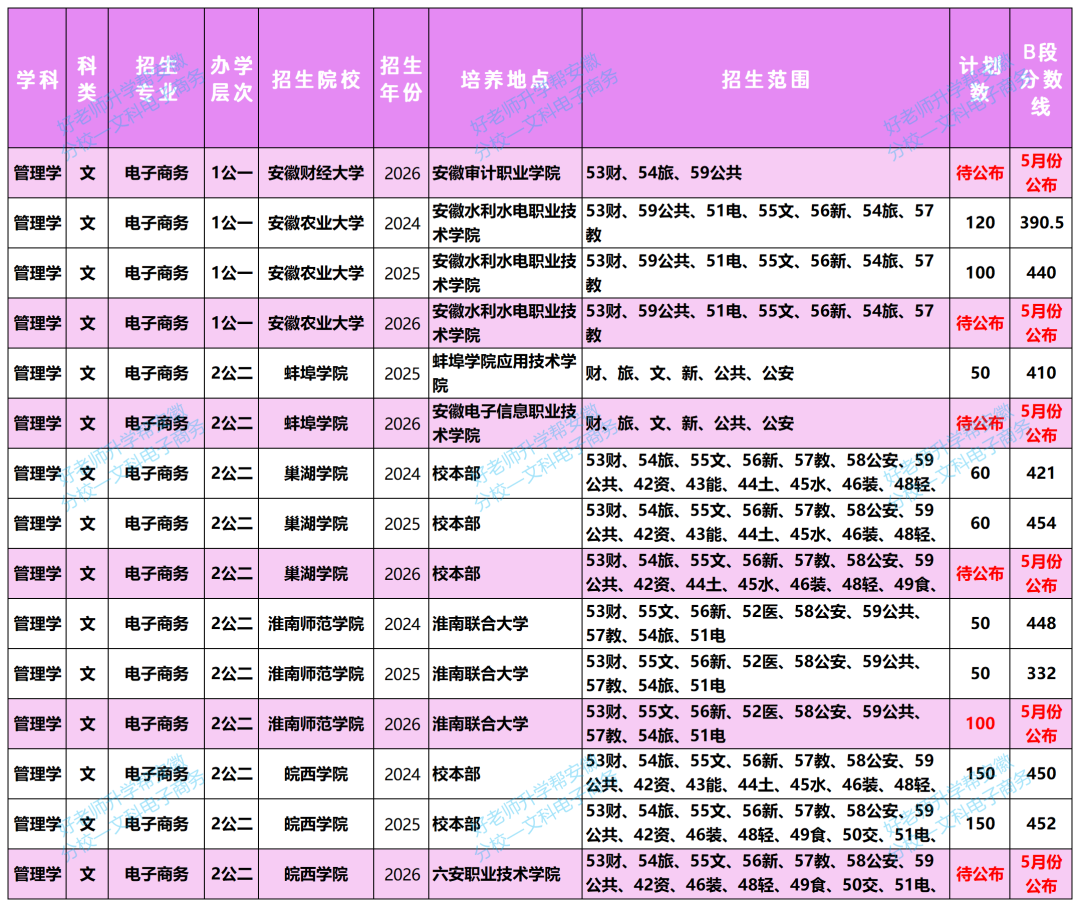The height and width of the screenshot is (907, 1080).
Task: Select plan number 60 in 巢湖学院 2024 row
Action: click(980, 473)
